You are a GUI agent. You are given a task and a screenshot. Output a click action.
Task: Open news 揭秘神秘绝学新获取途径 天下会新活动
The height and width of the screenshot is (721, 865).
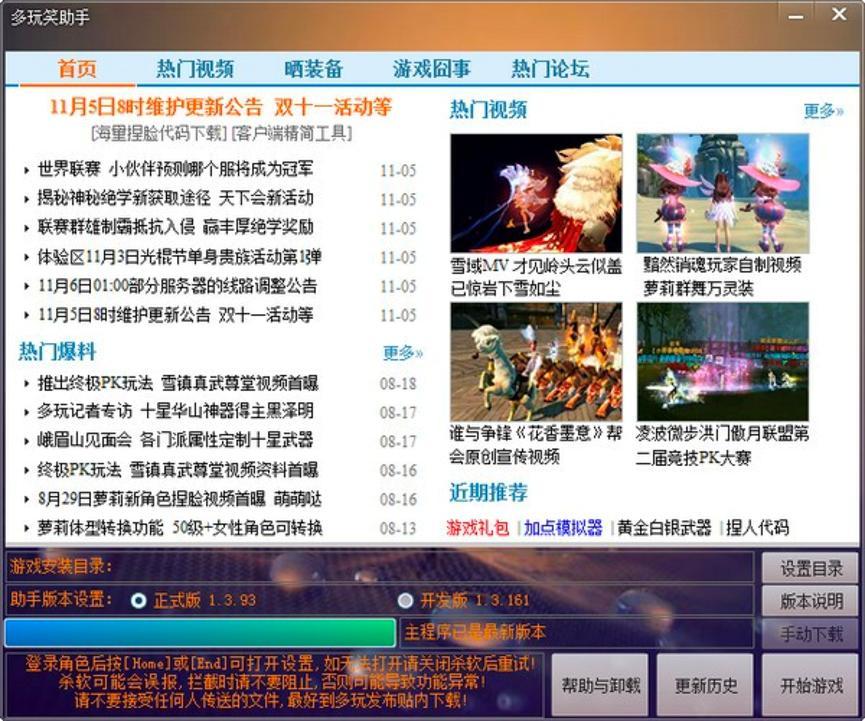pos(175,197)
